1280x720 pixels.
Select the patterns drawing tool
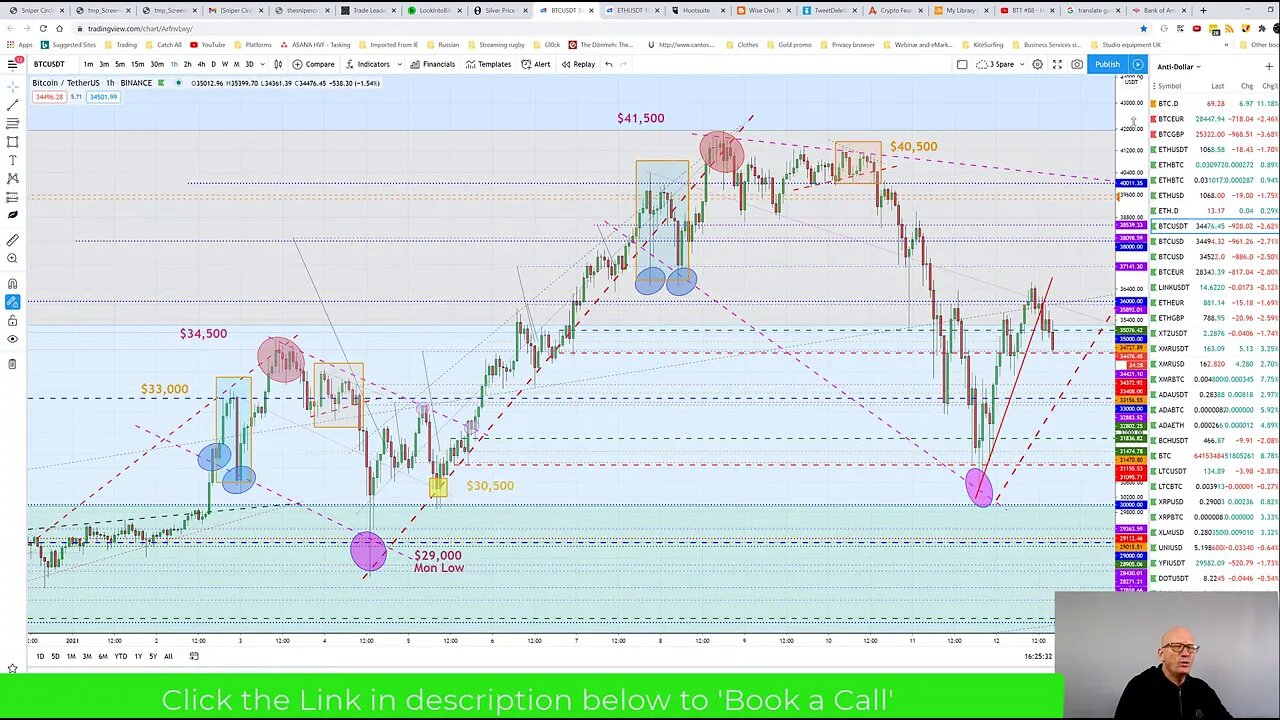[12, 178]
